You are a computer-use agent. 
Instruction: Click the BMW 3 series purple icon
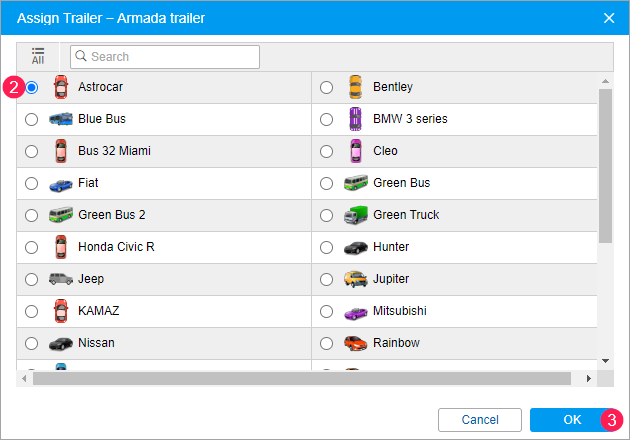pos(355,119)
